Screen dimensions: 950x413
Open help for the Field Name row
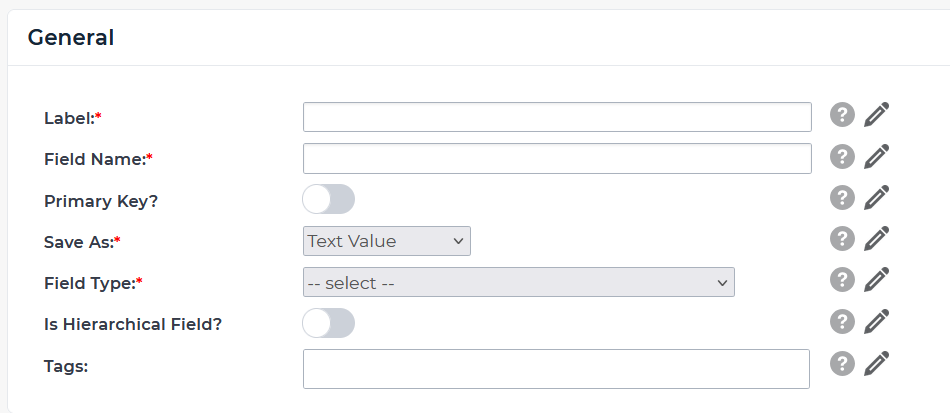point(842,157)
